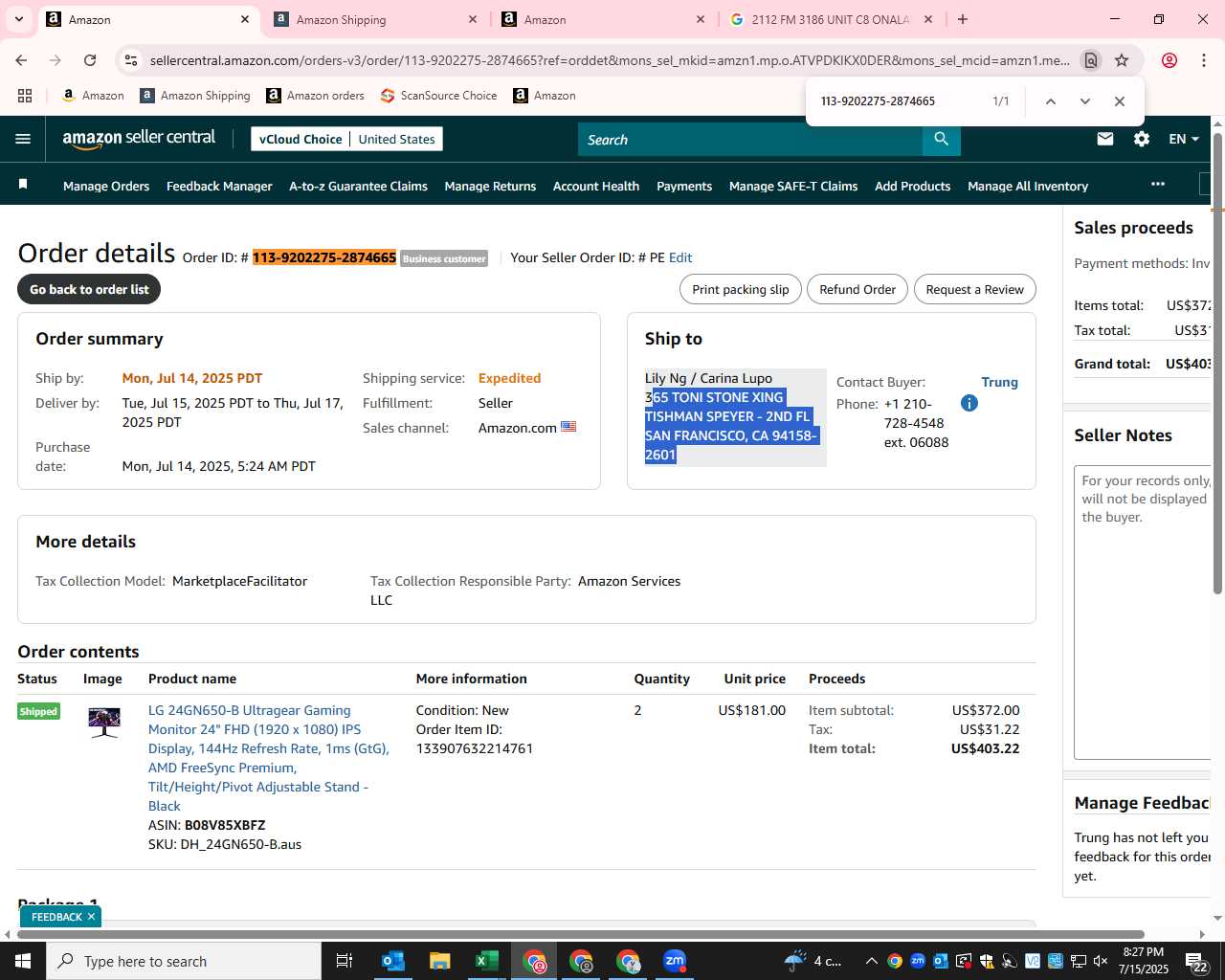Click Go back to order list
This screenshot has height=980, width=1225.
(89, 289)
